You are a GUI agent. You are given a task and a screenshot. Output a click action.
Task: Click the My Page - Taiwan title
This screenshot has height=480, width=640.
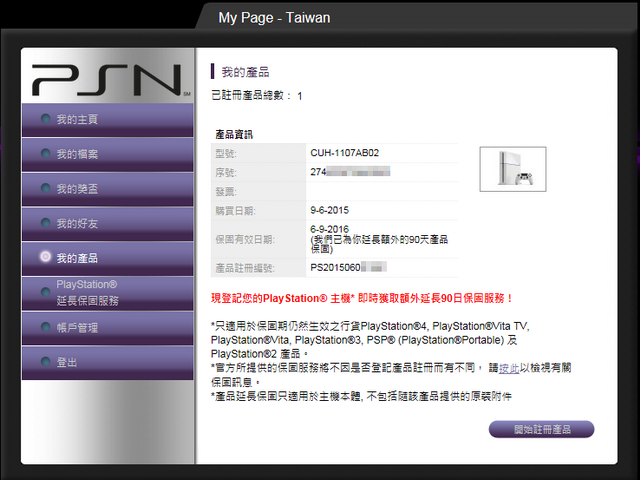274,18
